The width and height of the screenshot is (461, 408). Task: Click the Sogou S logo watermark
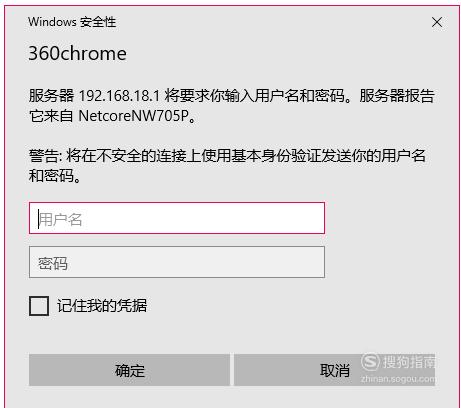pos(370,362)
